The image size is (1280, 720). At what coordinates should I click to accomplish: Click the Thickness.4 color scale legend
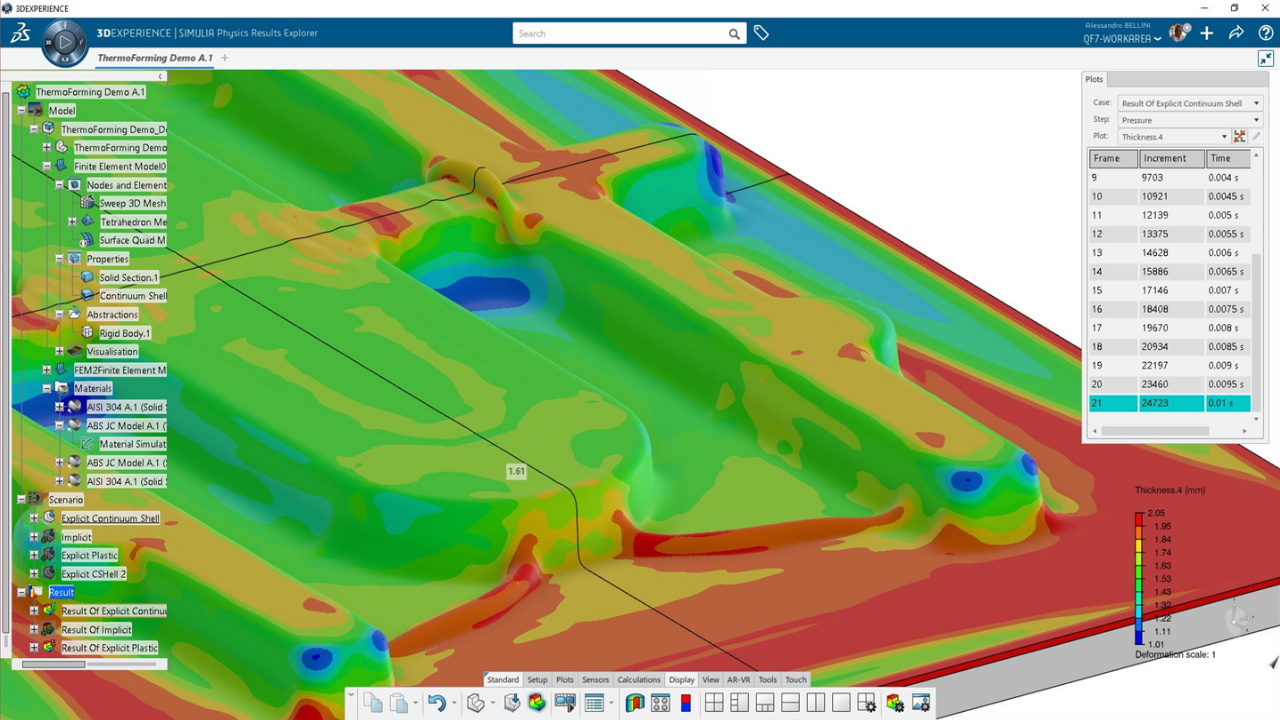click(x=1140, y=580)
